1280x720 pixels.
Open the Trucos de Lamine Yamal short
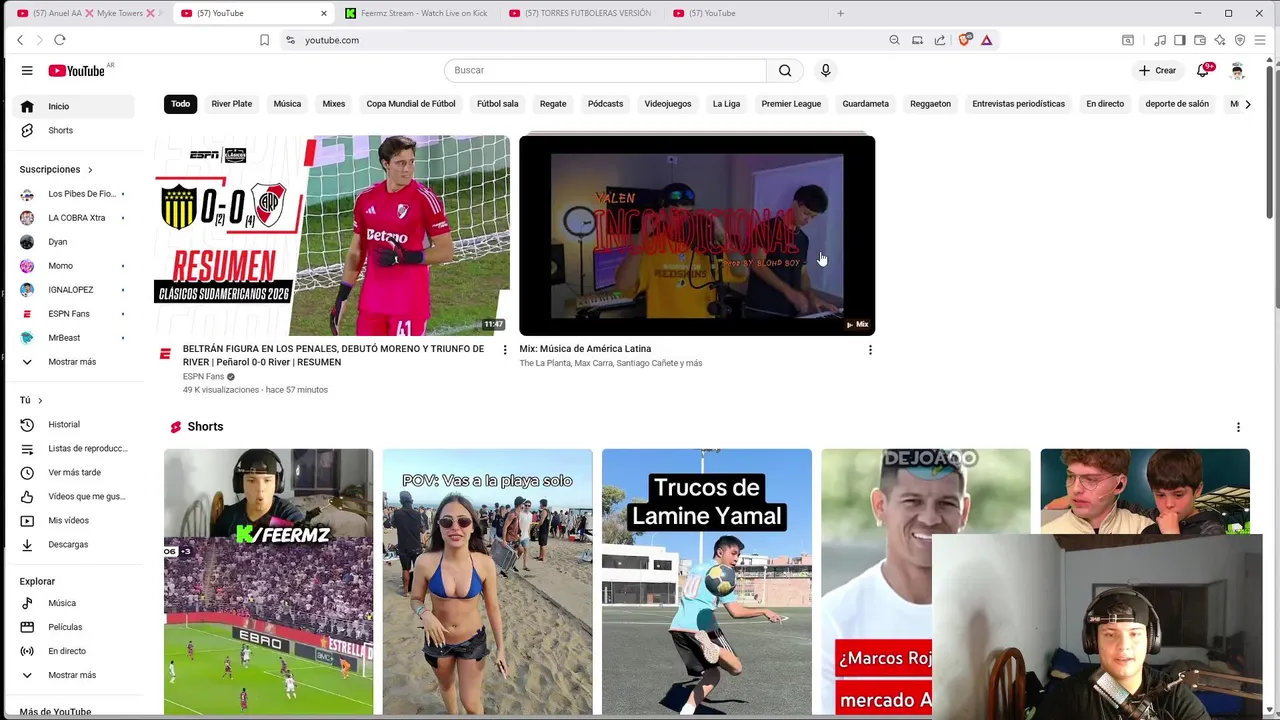coord(707,582)
